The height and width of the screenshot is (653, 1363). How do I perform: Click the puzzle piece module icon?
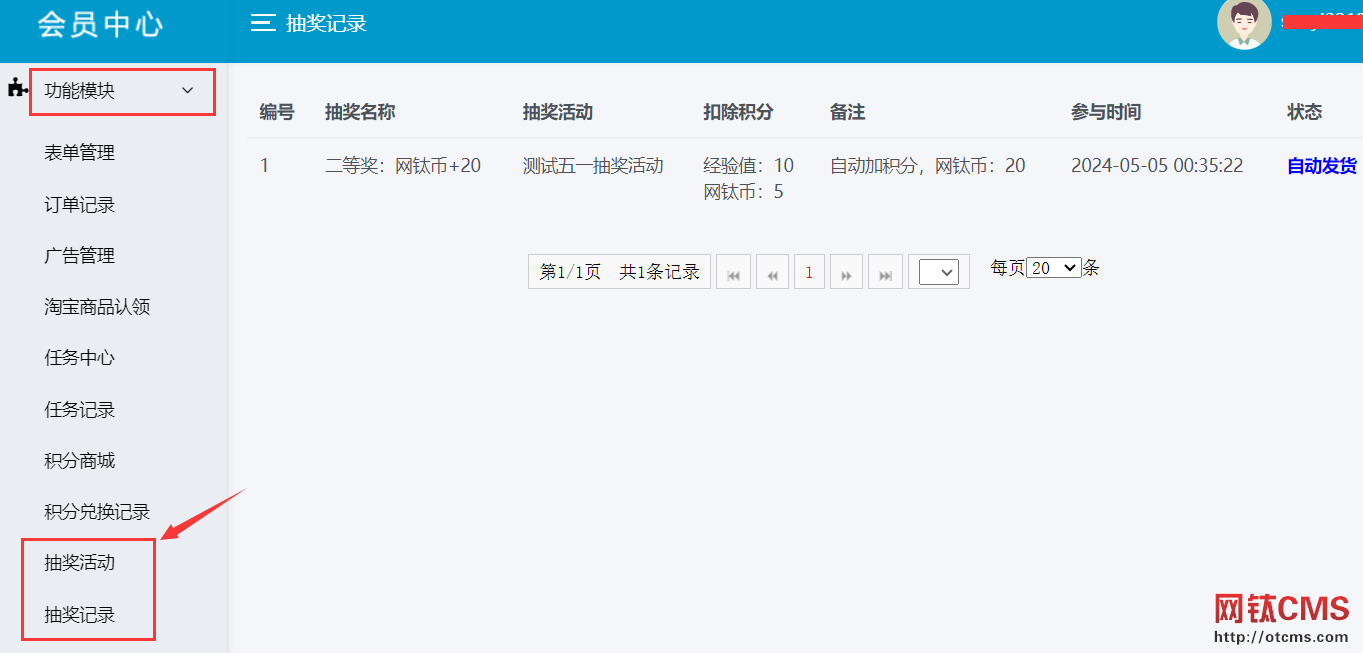click(x=17, y=88)
